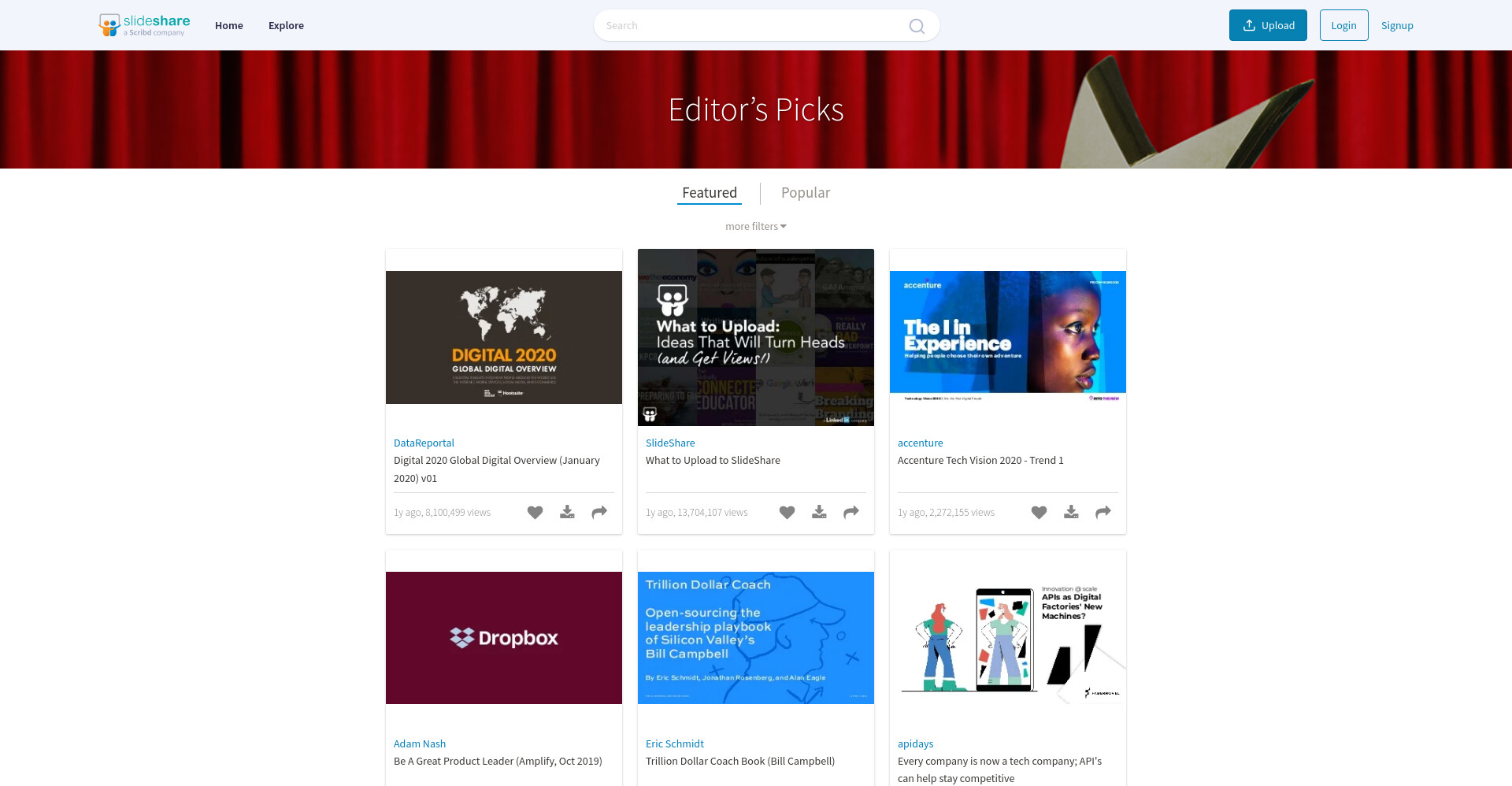The width and height of the screenshot is (1512, 786).
Task: Open The I in Experience thumbnail
Action: [1008, 337]
